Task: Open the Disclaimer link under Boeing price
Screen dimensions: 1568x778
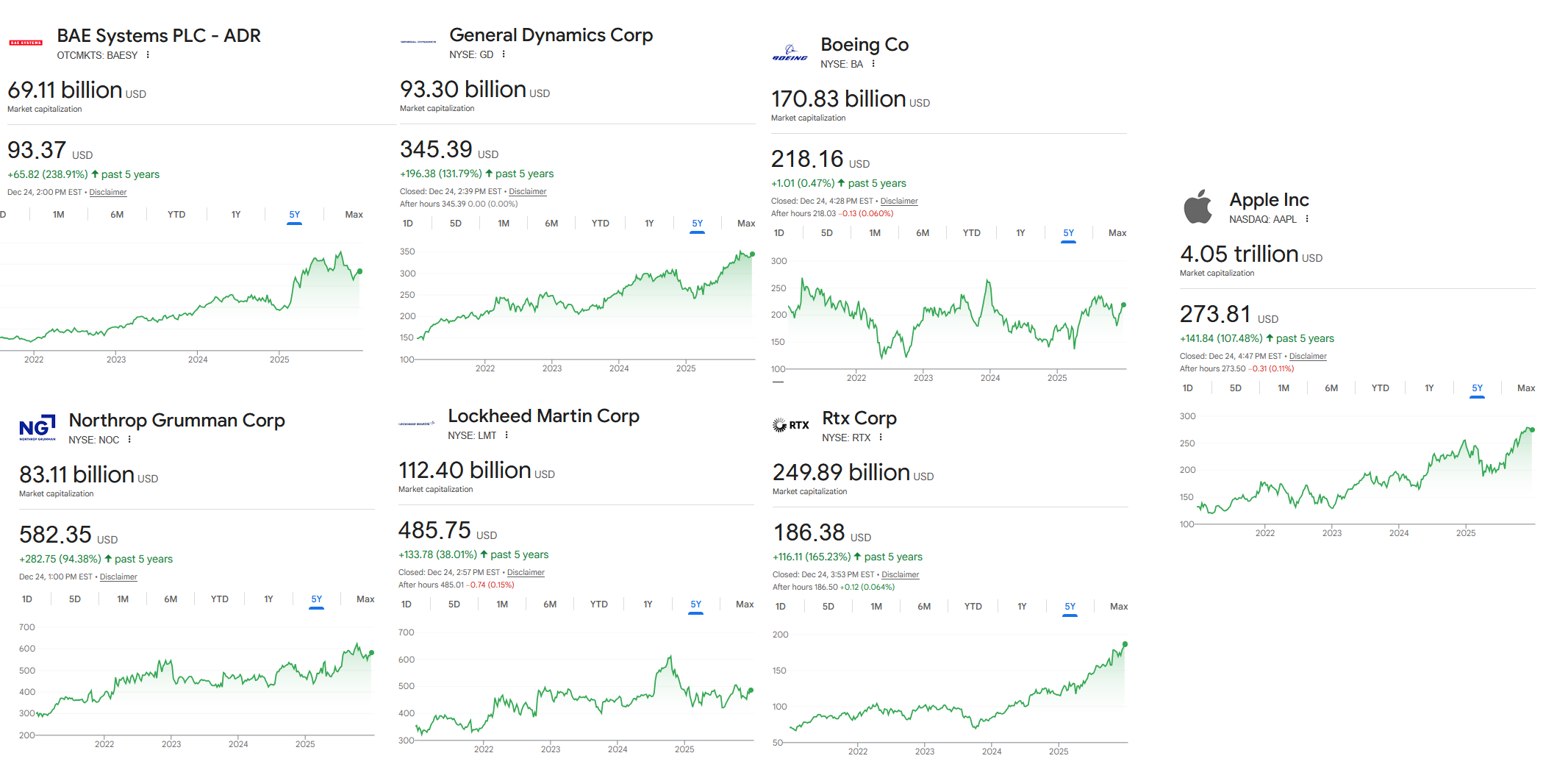Action: pyautogui.click(x=899, y=201)
